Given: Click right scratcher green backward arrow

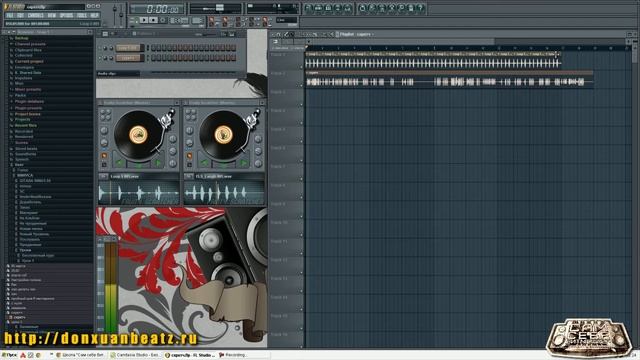Looking at the screenshot, I should [x=205, y=163].
